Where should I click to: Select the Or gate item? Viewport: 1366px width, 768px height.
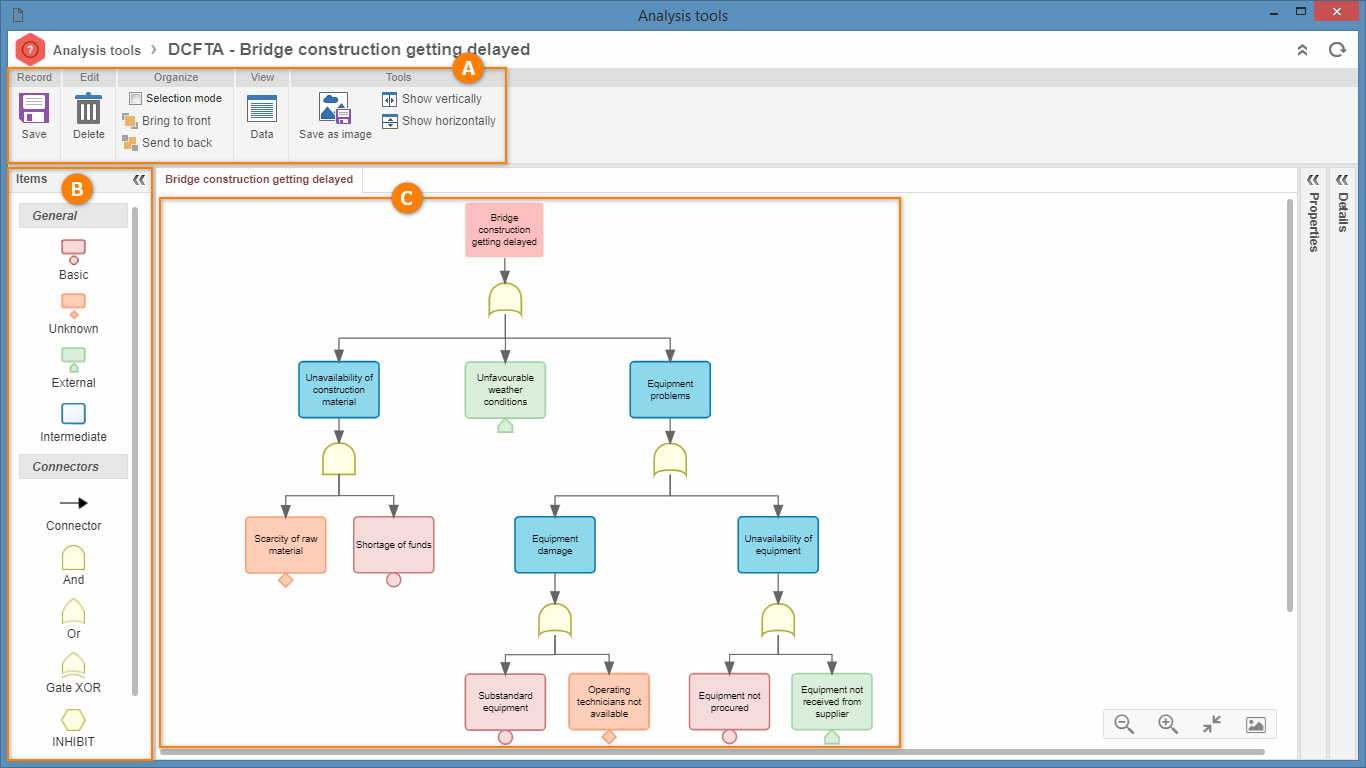[74, 619]
